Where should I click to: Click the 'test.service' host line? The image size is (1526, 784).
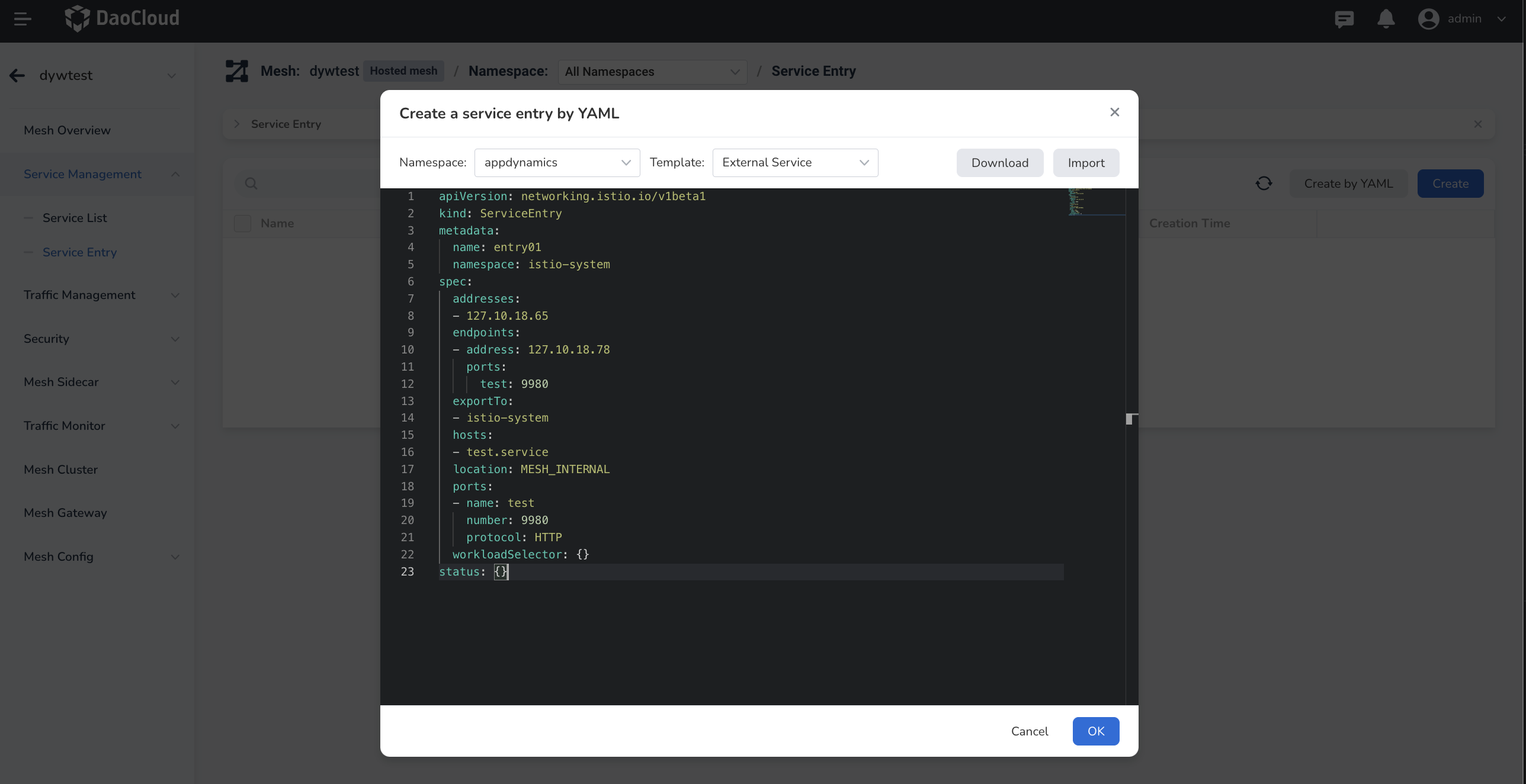click(500, 452)
